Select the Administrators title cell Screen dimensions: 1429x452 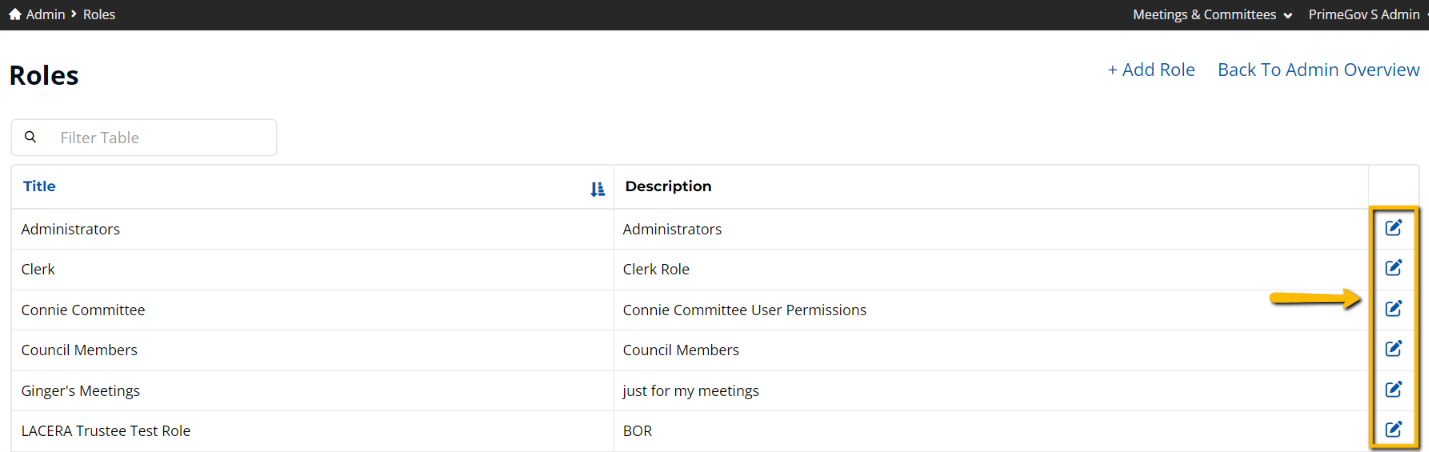313,229
